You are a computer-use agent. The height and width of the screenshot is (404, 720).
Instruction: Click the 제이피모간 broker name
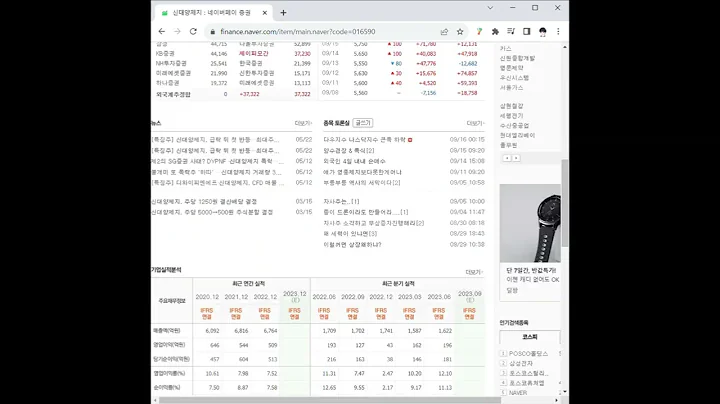(x=253, y=54)
